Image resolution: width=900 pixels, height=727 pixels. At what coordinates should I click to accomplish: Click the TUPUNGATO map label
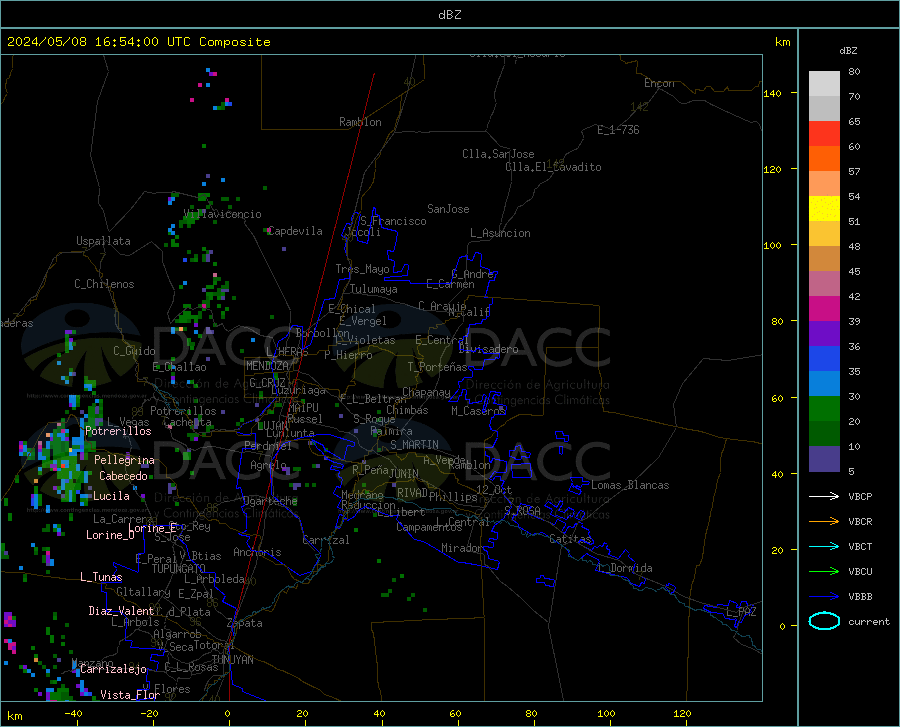pos(179,569)
